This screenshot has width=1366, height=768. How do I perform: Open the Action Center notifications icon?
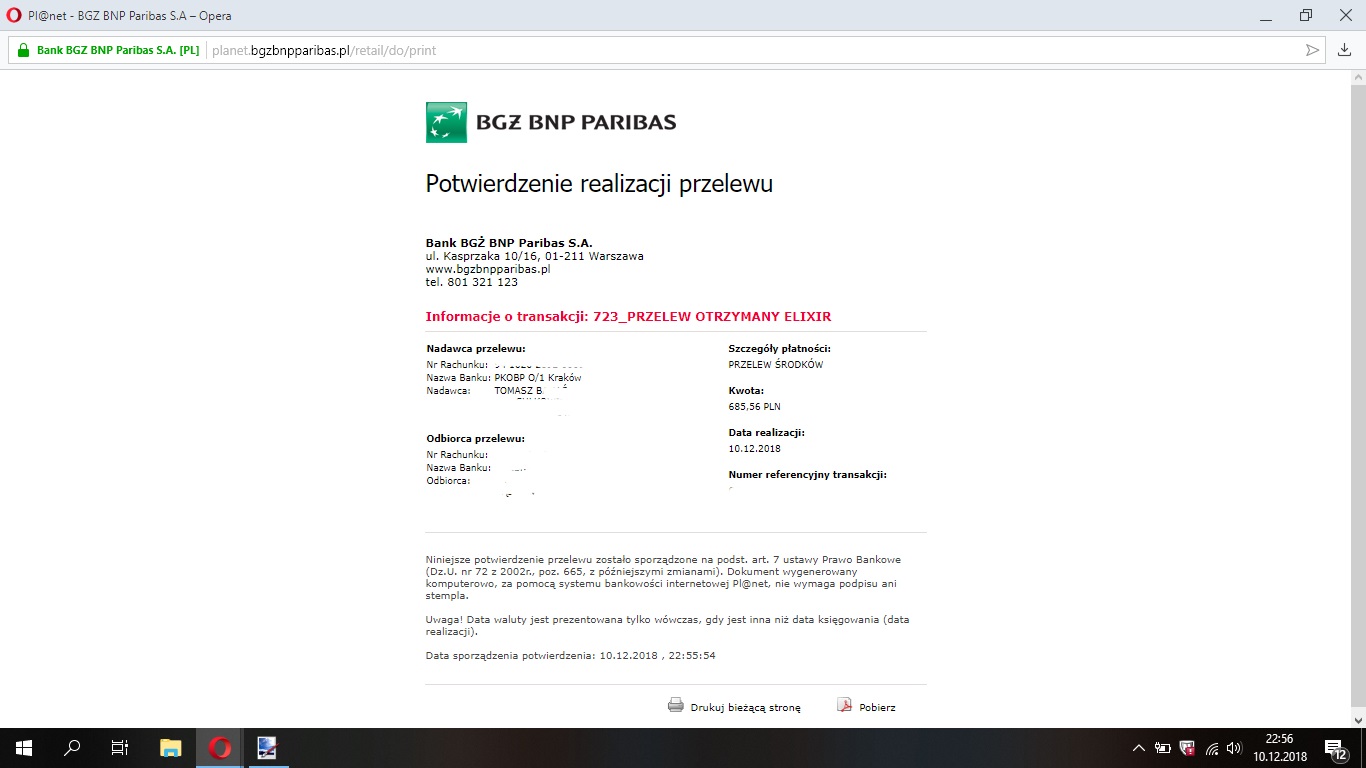(x=1334, y=748)
